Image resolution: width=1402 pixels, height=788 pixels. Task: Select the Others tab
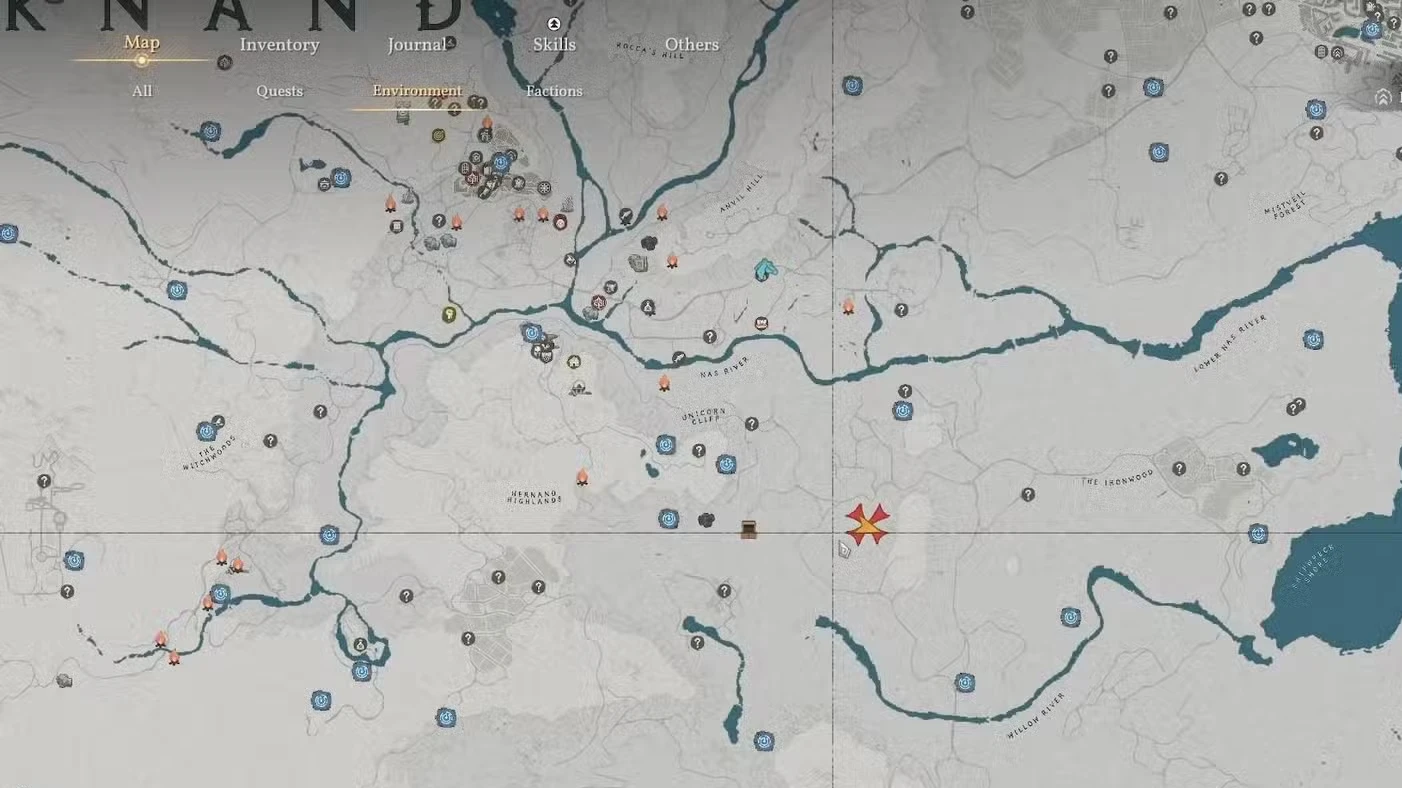click(x=692, y=44)
